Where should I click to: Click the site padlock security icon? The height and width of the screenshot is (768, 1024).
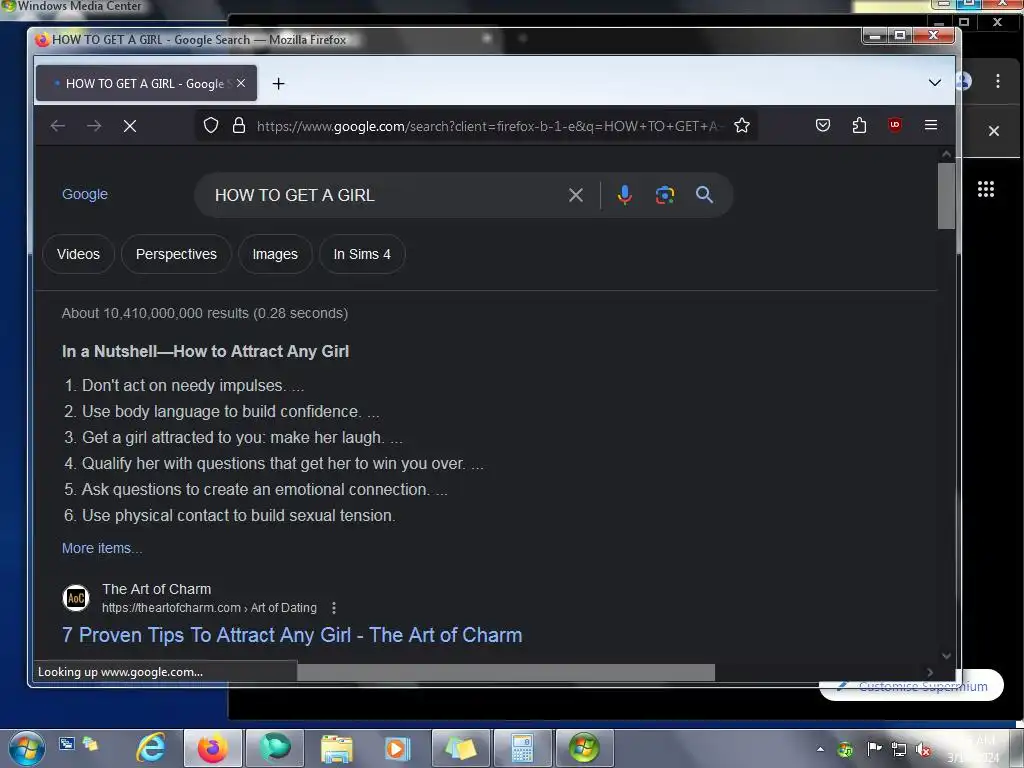coord(239,125)
